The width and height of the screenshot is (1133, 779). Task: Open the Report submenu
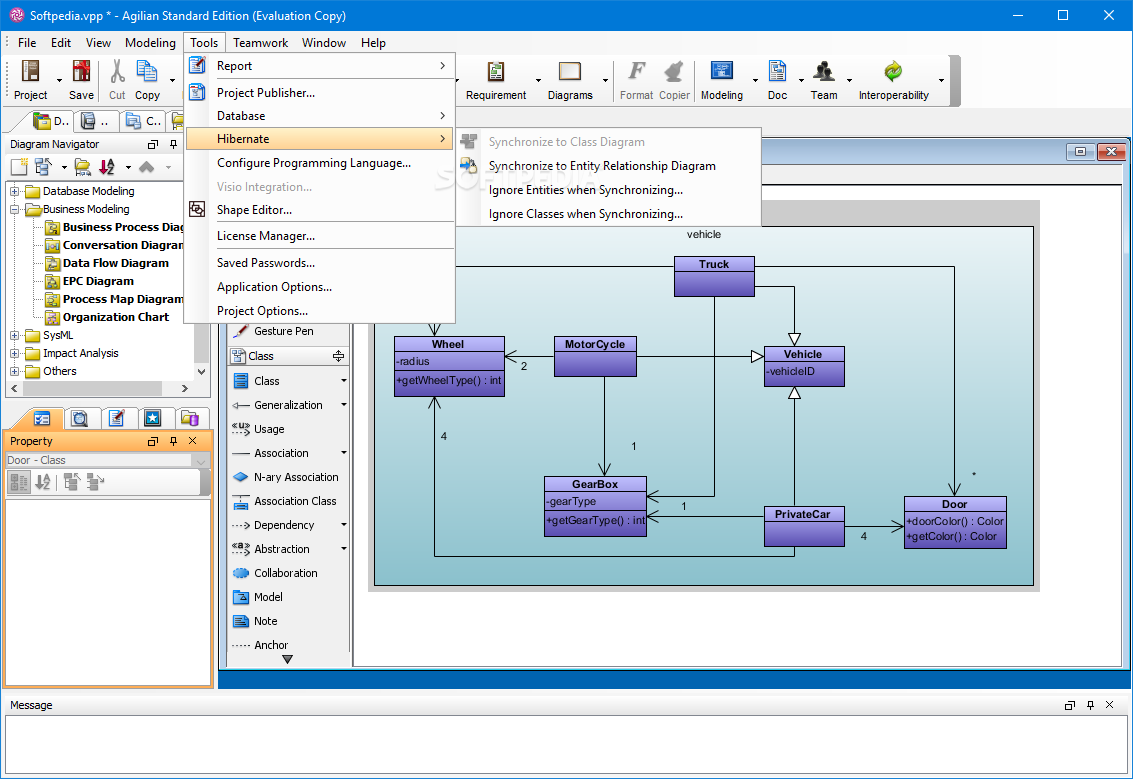(x=320, y=66)
